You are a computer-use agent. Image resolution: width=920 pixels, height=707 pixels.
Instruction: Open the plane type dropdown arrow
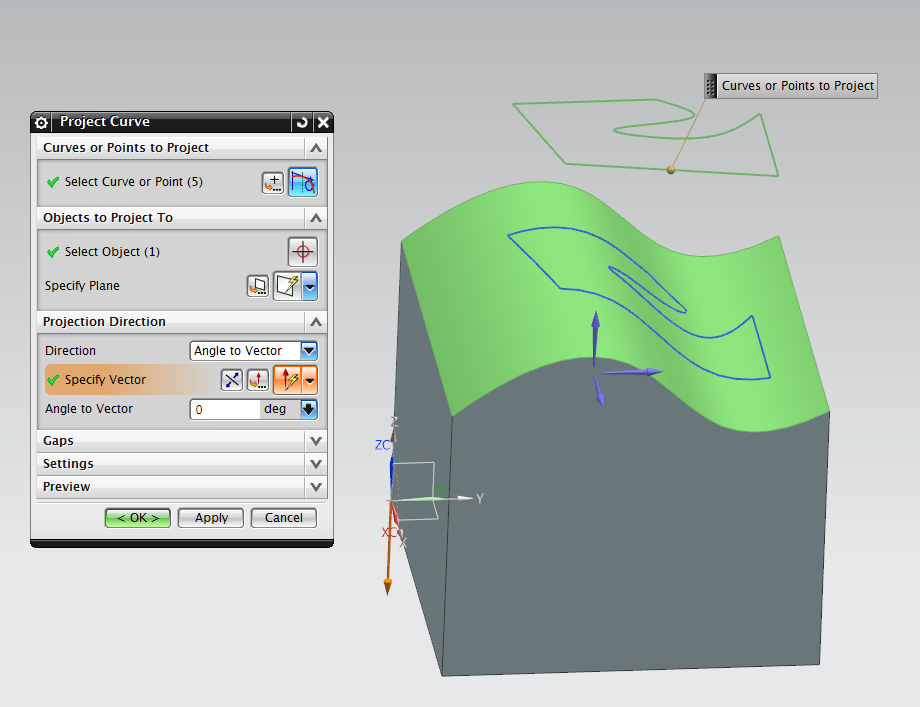[310, 286]
